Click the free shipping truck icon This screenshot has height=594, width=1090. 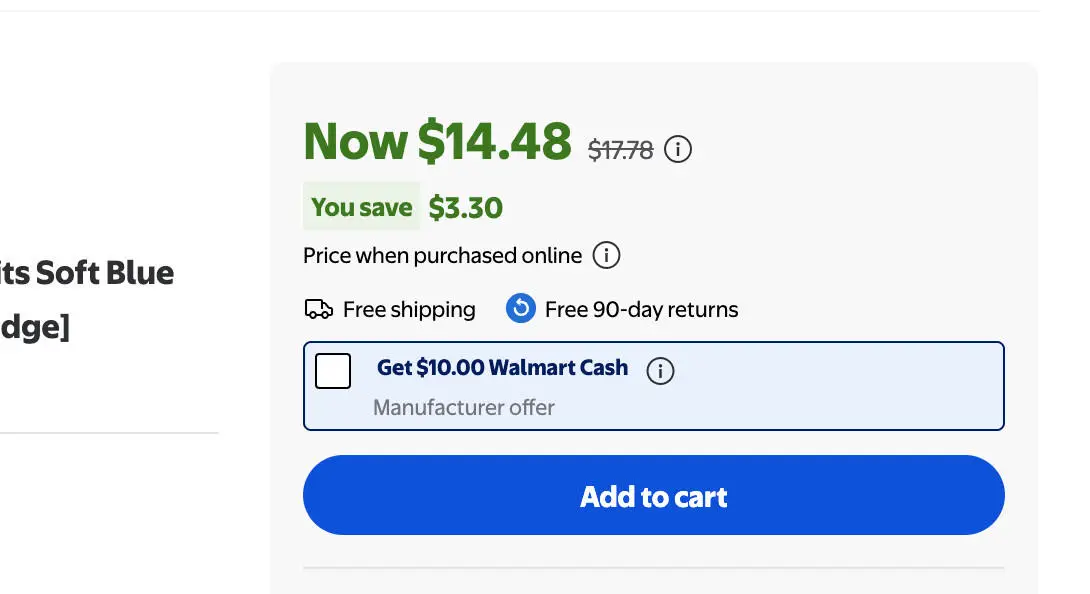point(318,309)
